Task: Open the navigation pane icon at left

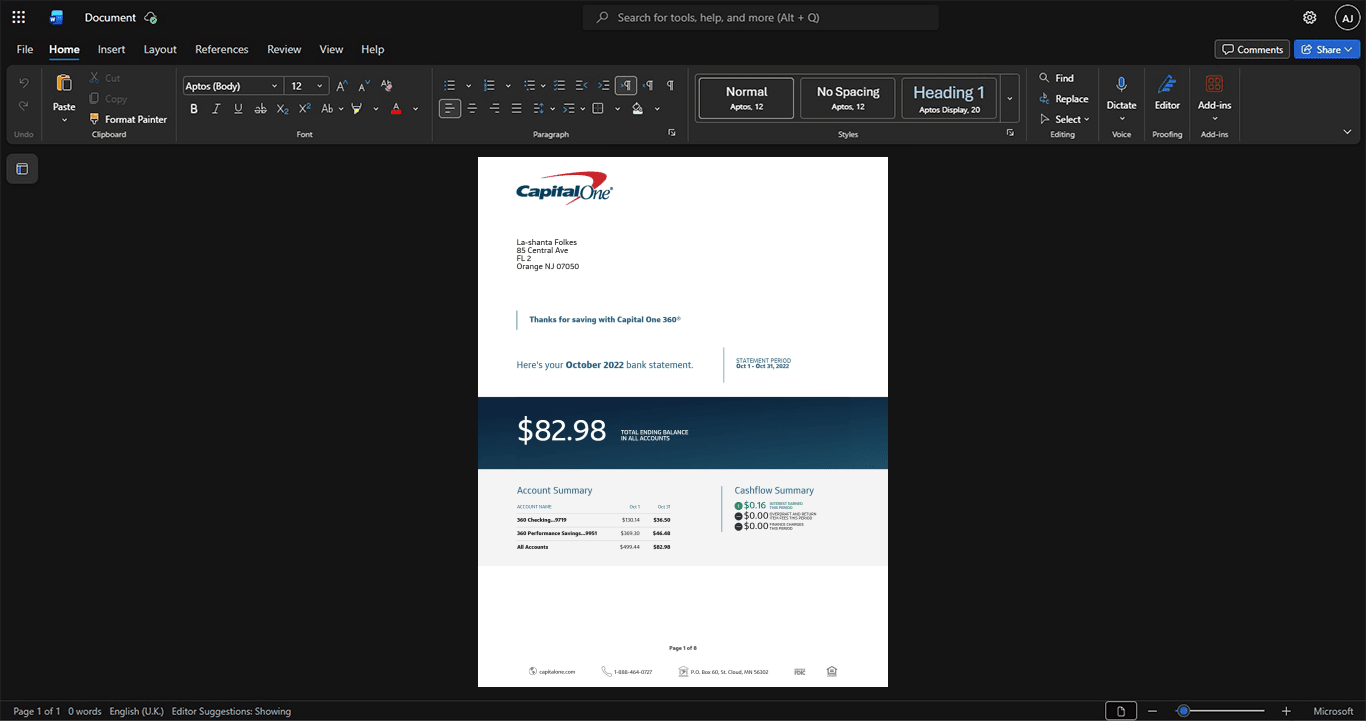Action: point(22,169)
